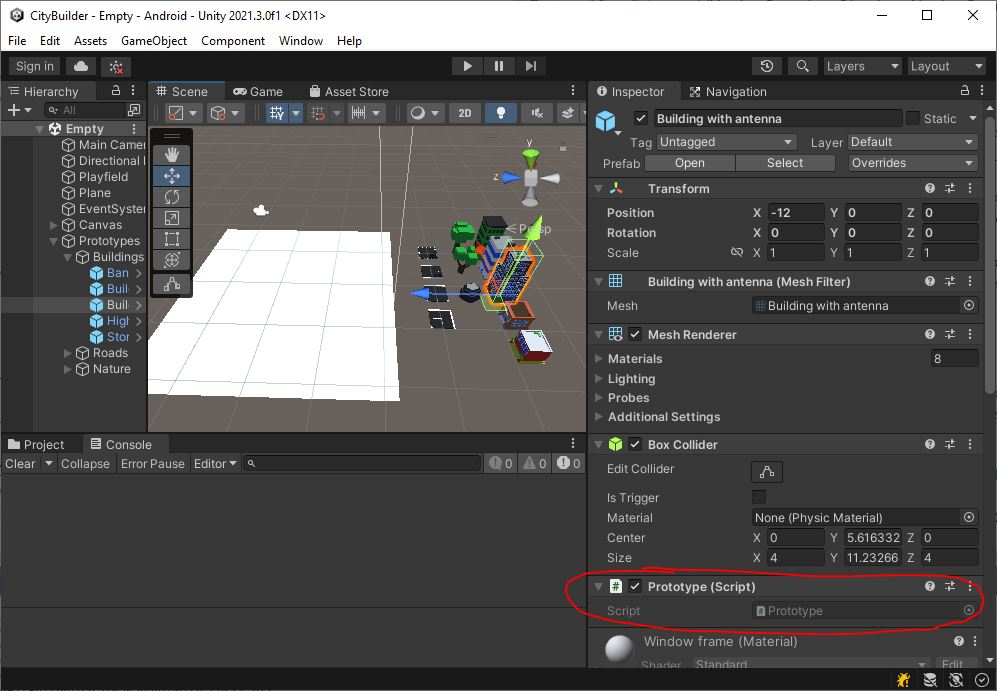This screenshot has width=997, height=691.
Task: Open the cloud services icon
Action: (81, 66)
